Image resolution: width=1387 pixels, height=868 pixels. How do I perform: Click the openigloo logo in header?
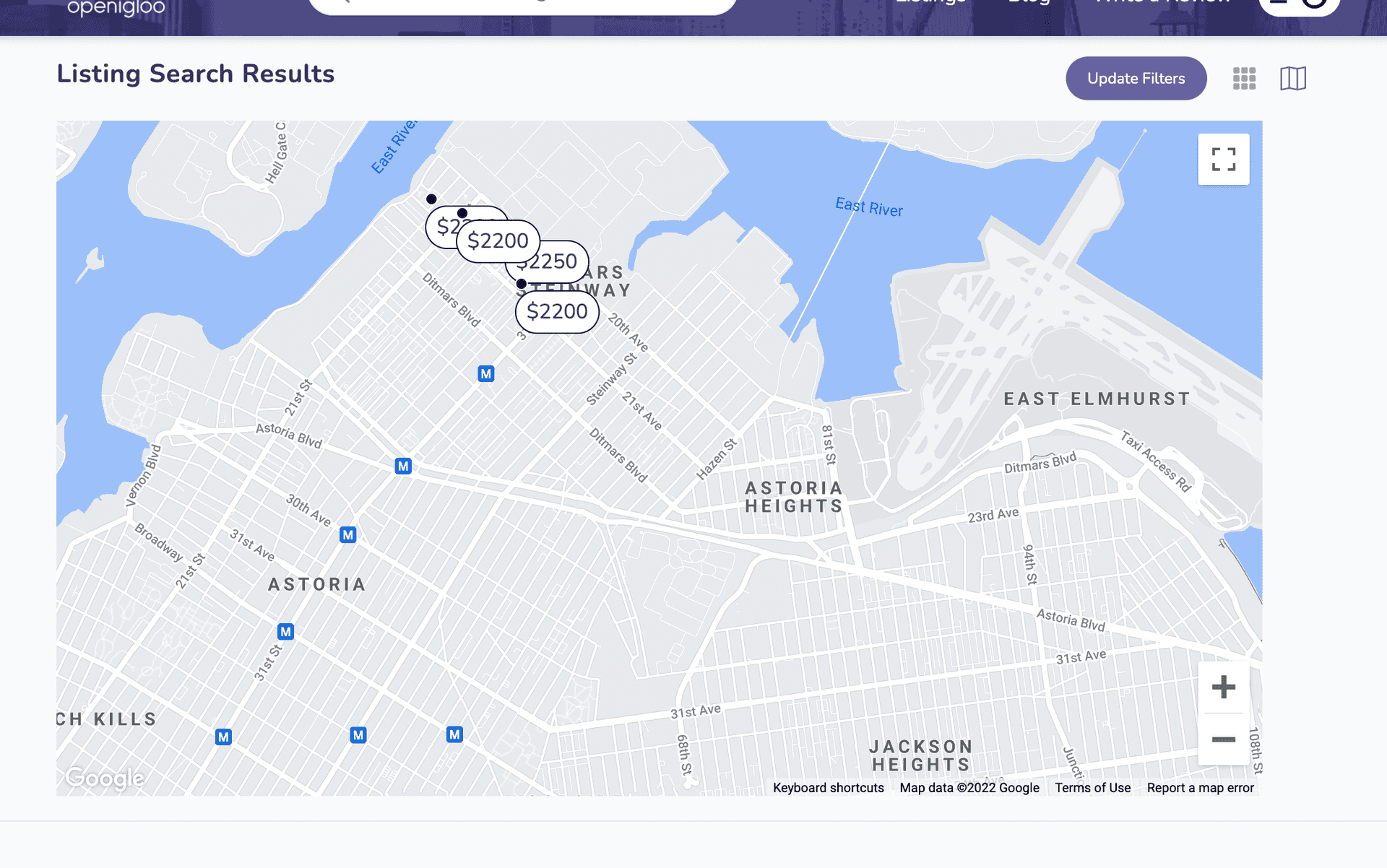[x=116, y=8]
